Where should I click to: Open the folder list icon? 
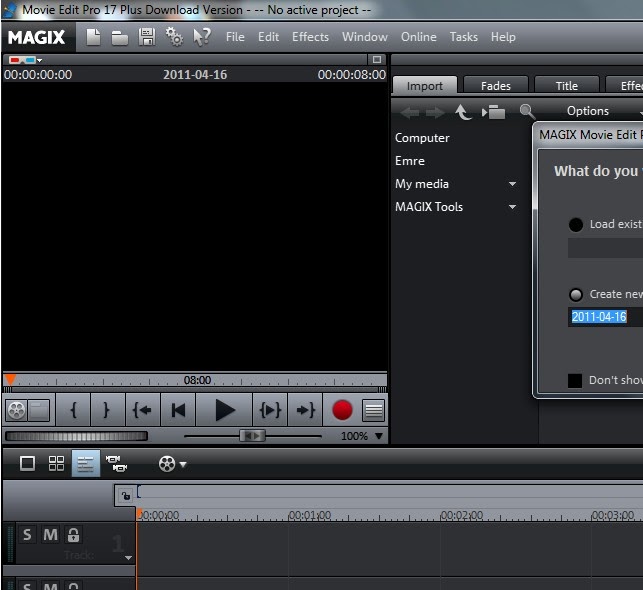pyautogui.click(x=493, y=112)
